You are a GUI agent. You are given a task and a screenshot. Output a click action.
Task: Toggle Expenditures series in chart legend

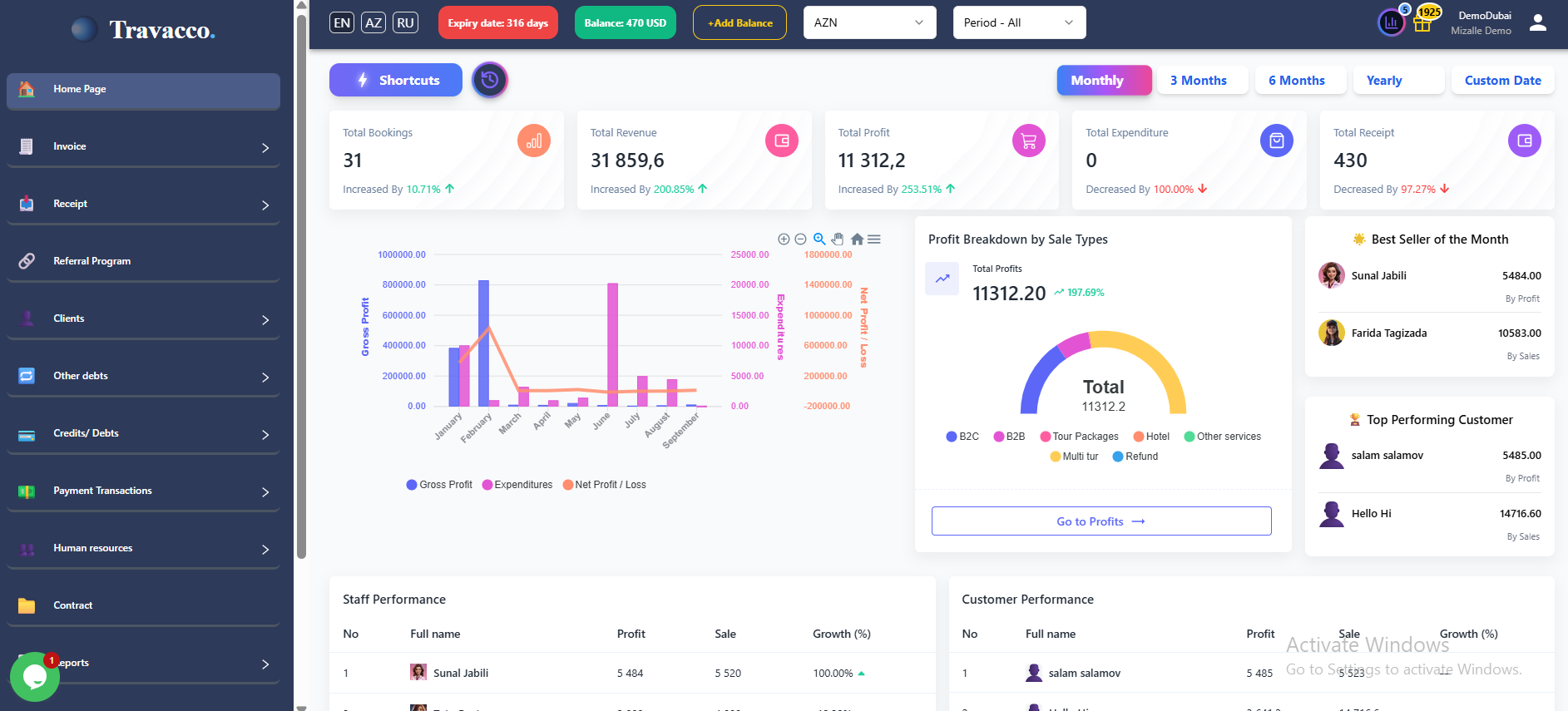point(517,485)
